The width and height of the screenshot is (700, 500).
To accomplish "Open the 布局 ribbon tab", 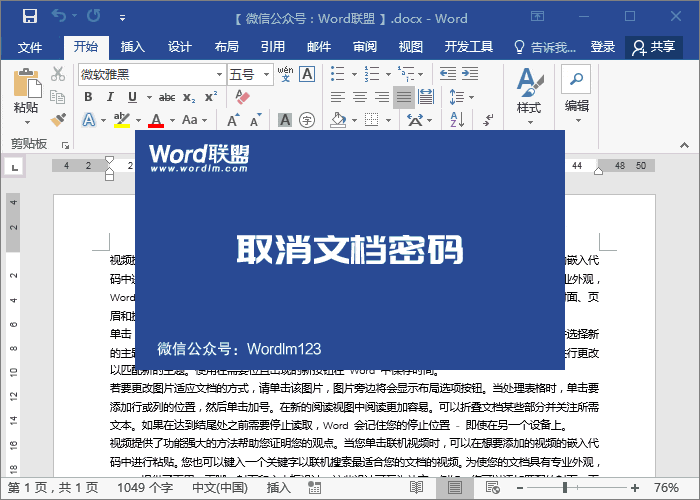I will (226, 46).
